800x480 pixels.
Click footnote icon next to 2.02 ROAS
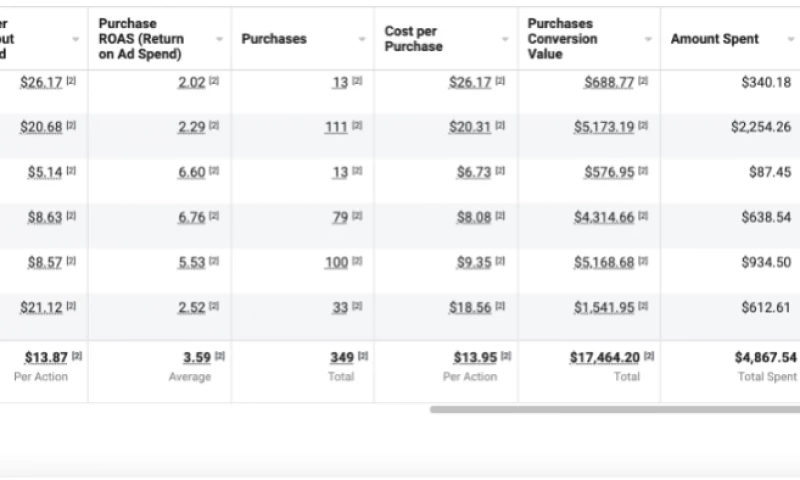(214, 82)
